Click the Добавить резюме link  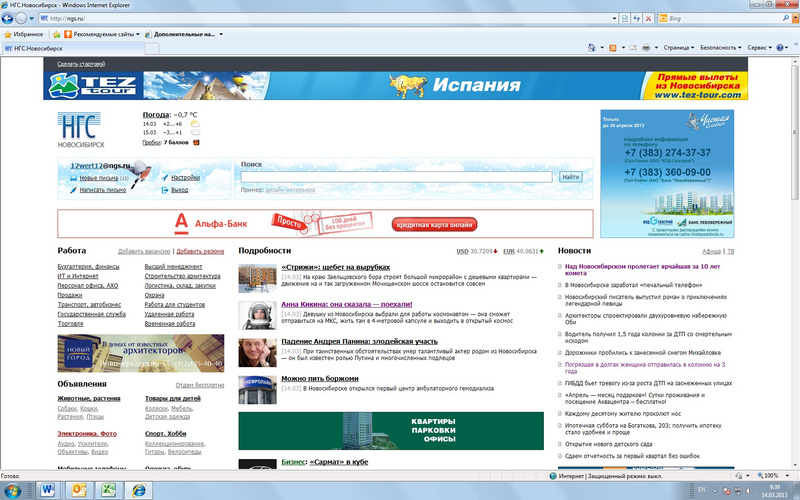pyautogui.click(x=200, y=252)
